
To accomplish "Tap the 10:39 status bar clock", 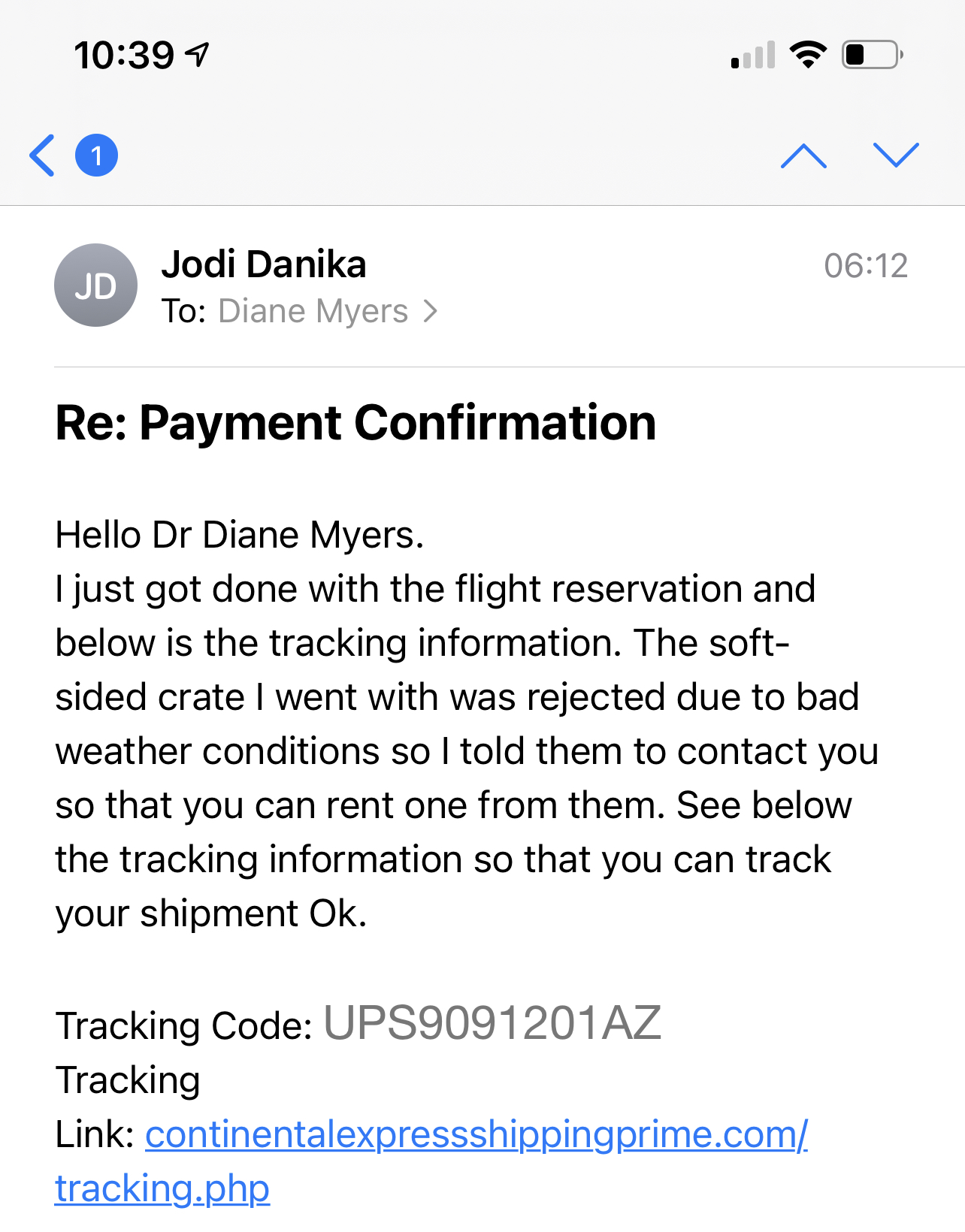I will click(124, 56).
